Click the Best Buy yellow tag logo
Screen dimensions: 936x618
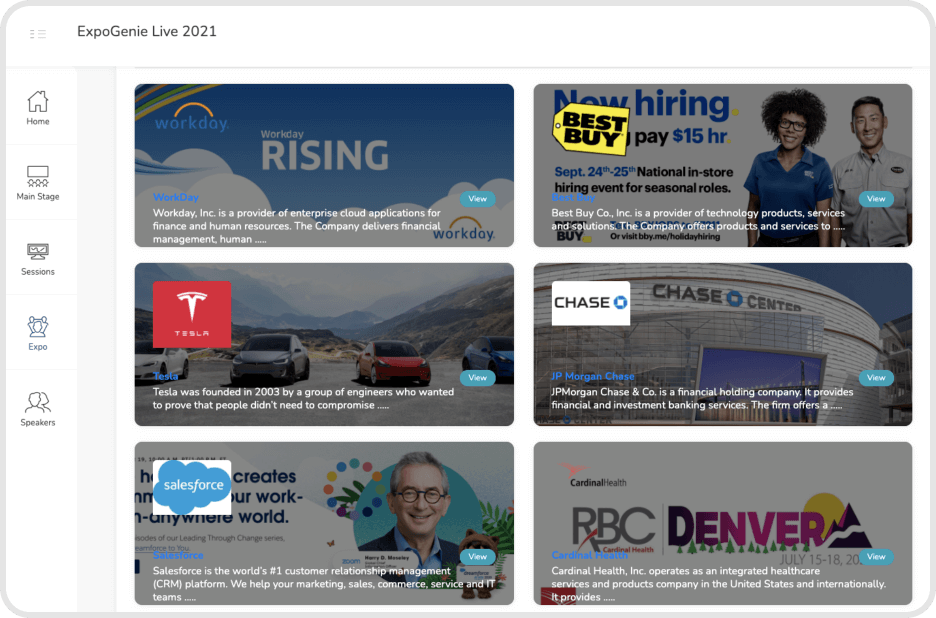pos(592,128)
